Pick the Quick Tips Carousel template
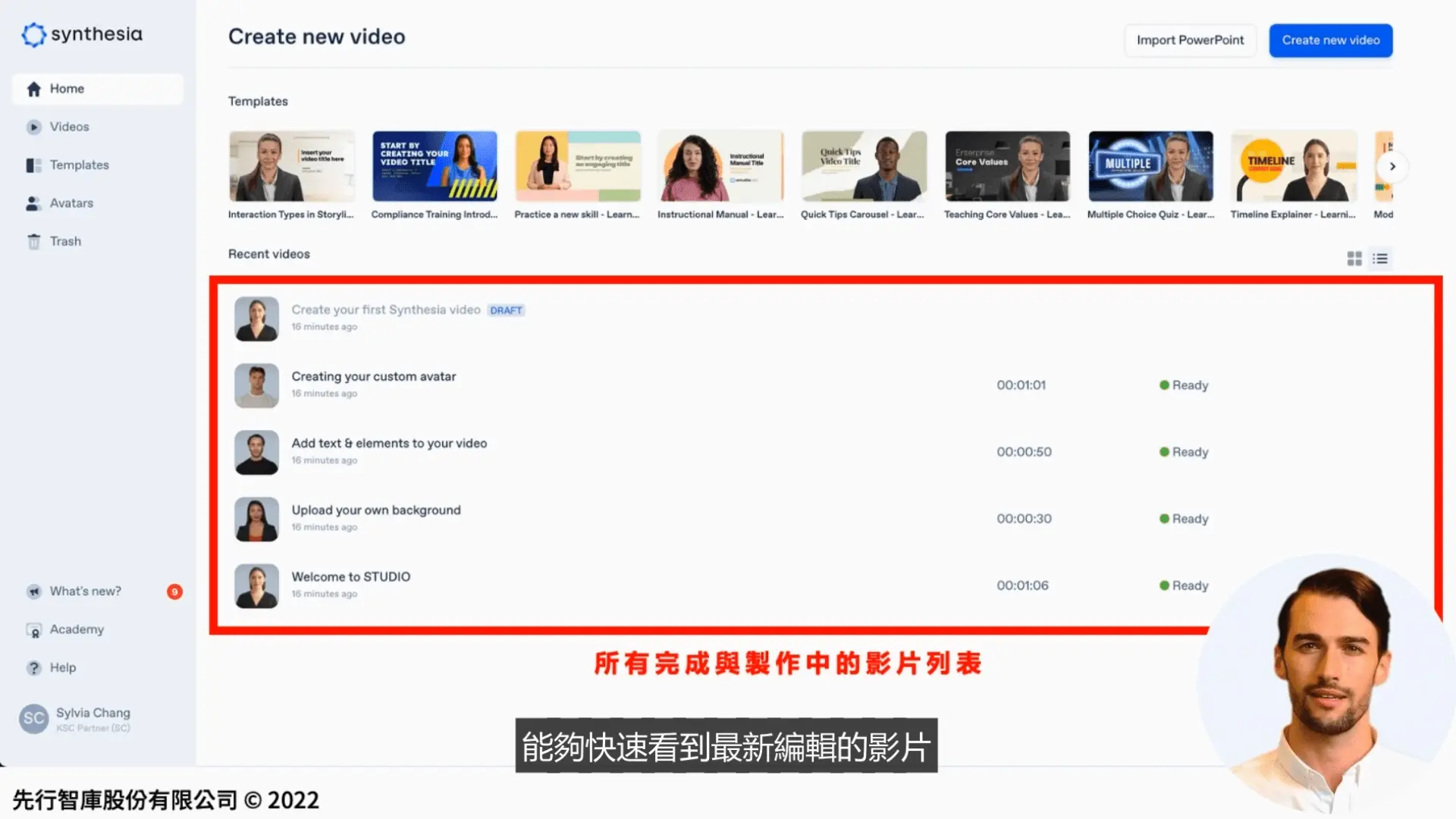The height and width of the screenshot is (819, 1456). (864, 166)
